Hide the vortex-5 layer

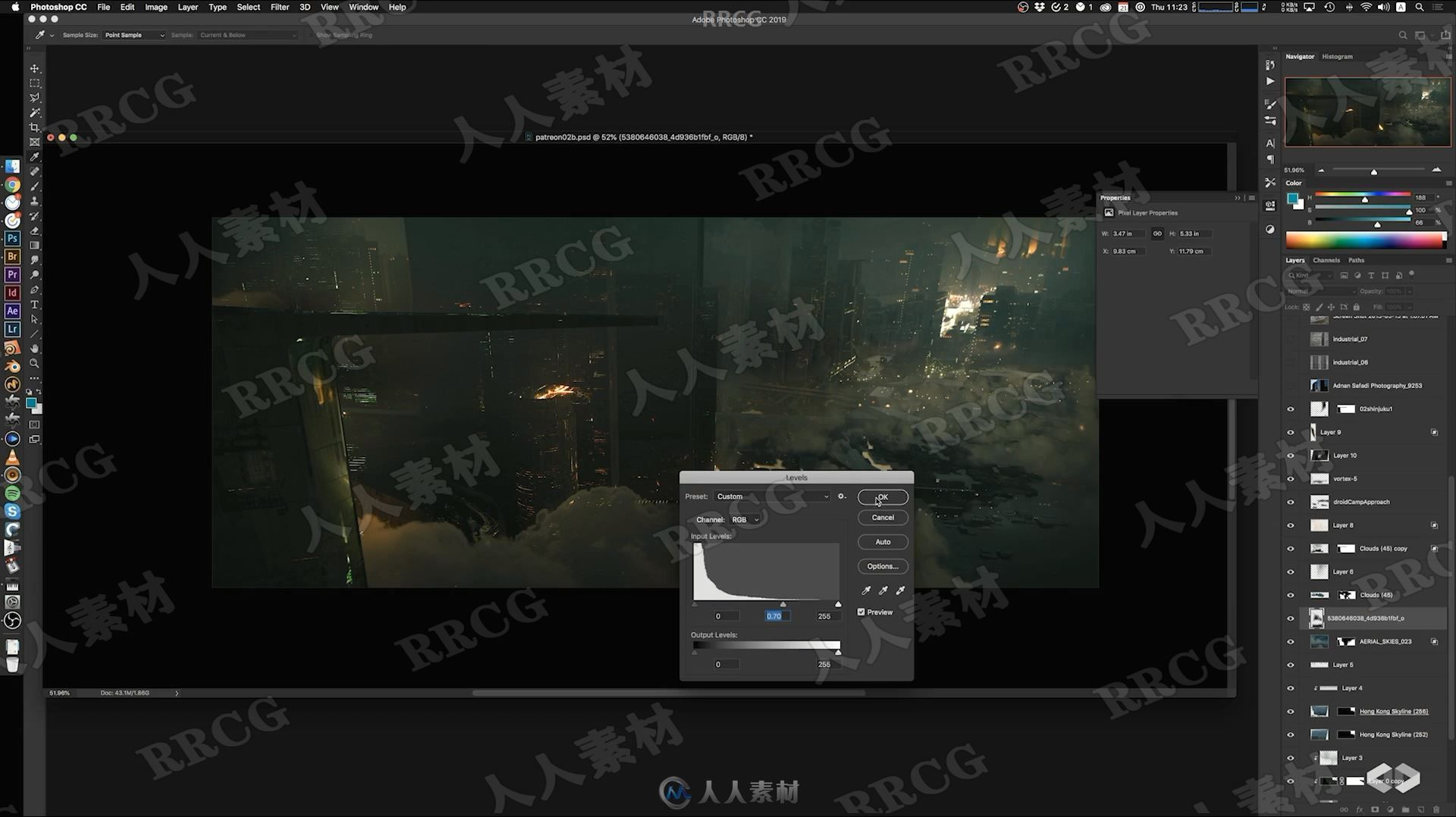tap(1290, 479)
